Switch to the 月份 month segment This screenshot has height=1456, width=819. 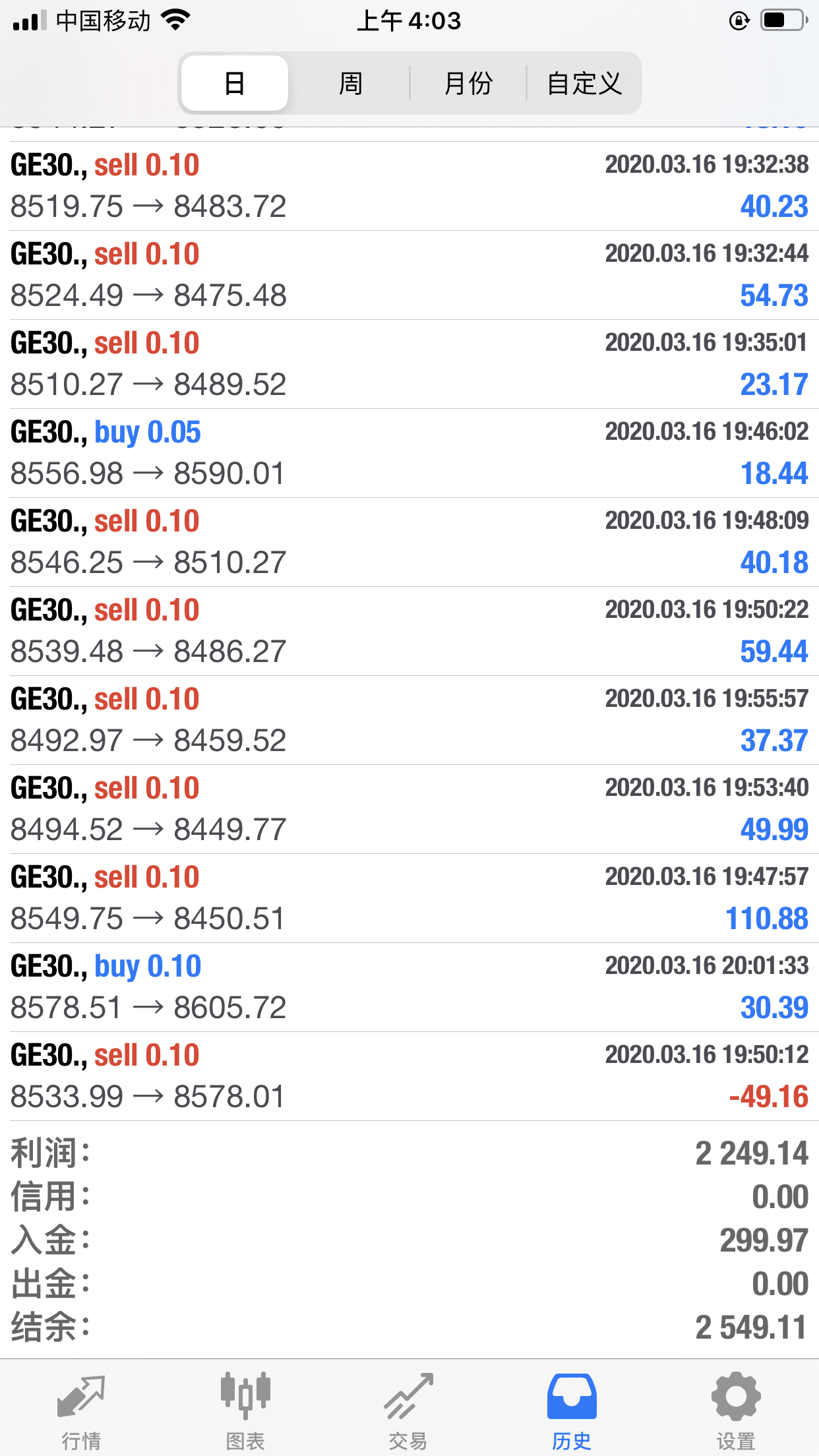click(468, 84)
